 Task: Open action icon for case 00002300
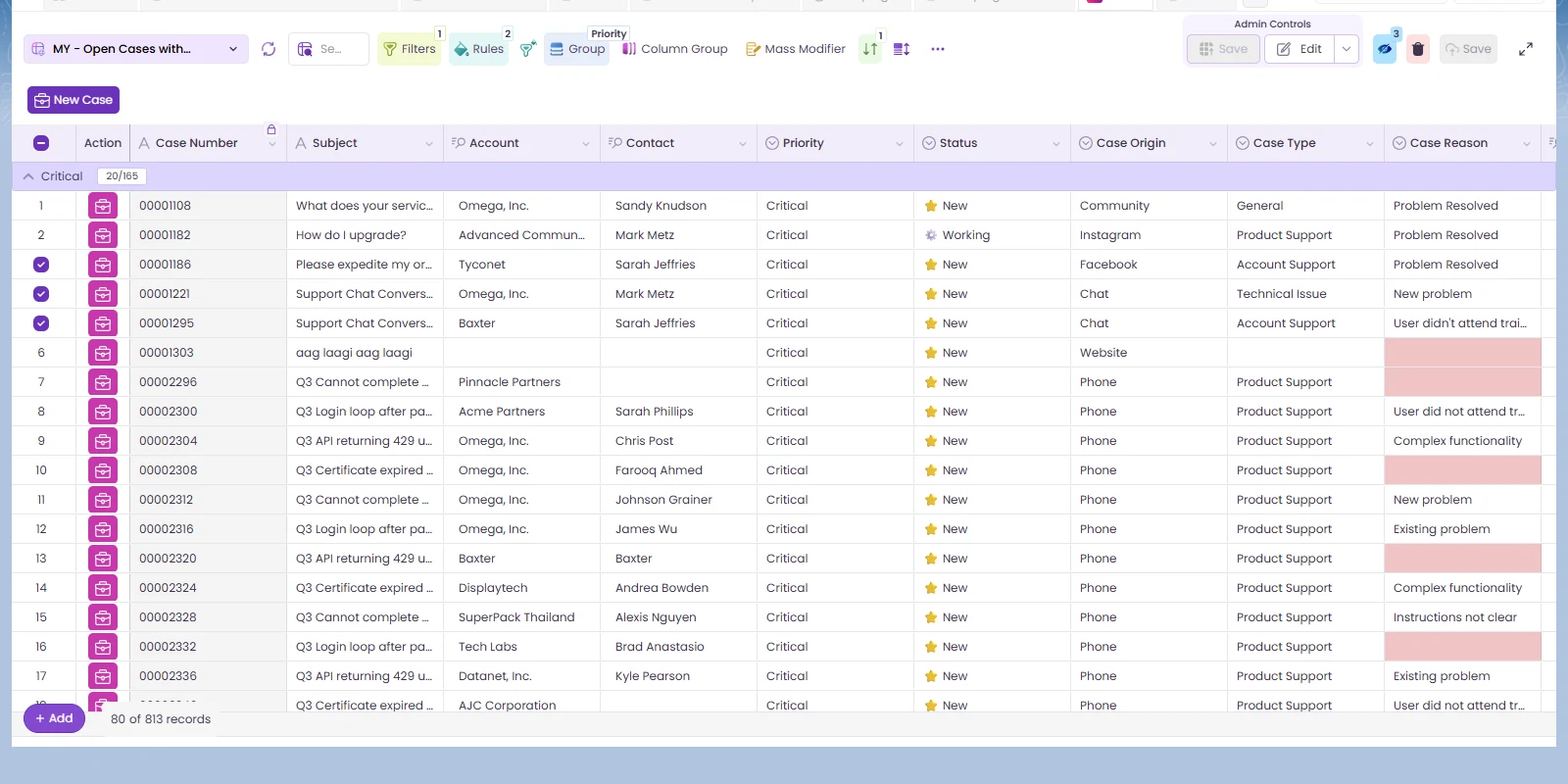(103, 412)
